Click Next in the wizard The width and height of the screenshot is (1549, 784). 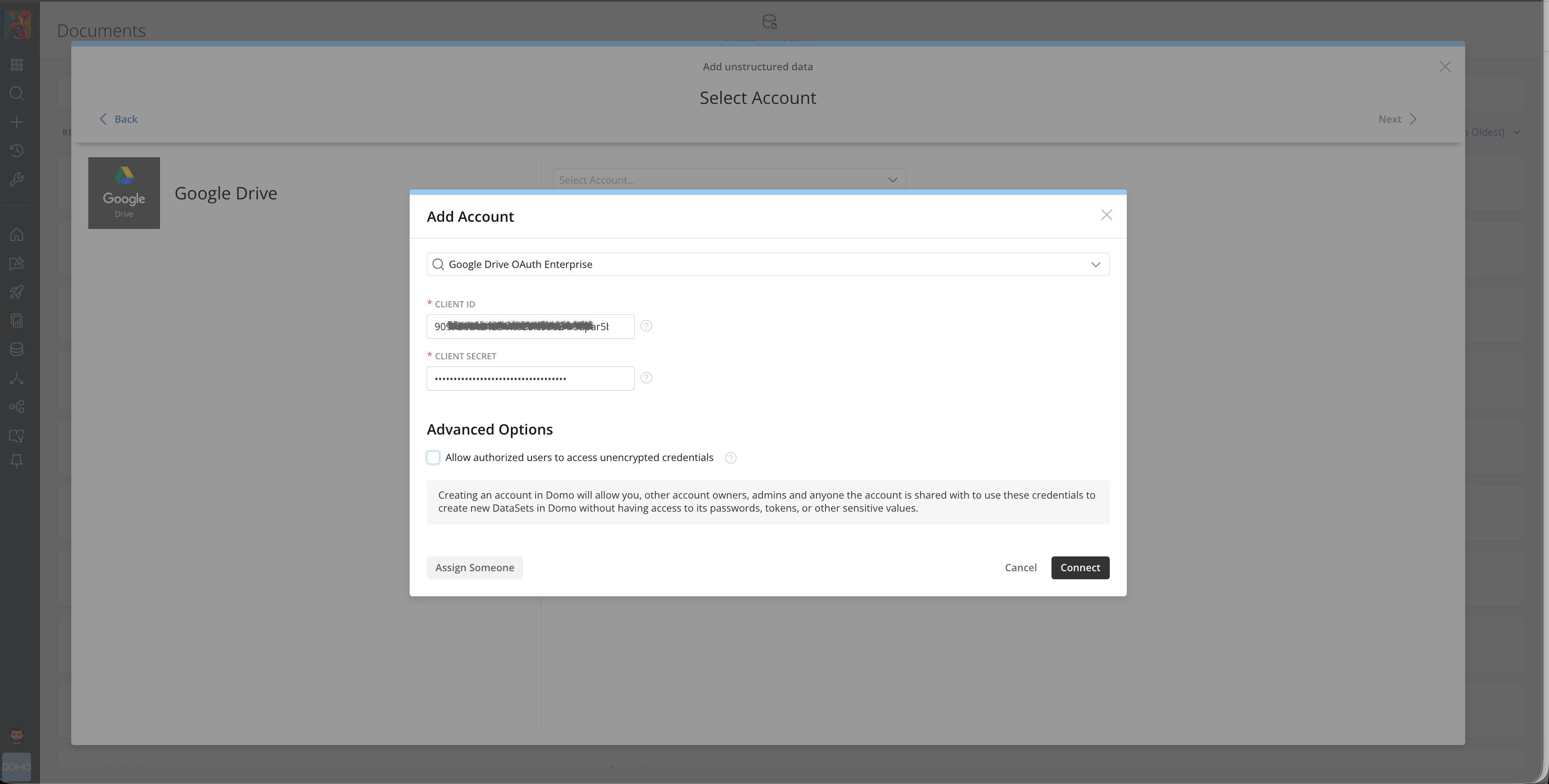tap(1398, 119)
